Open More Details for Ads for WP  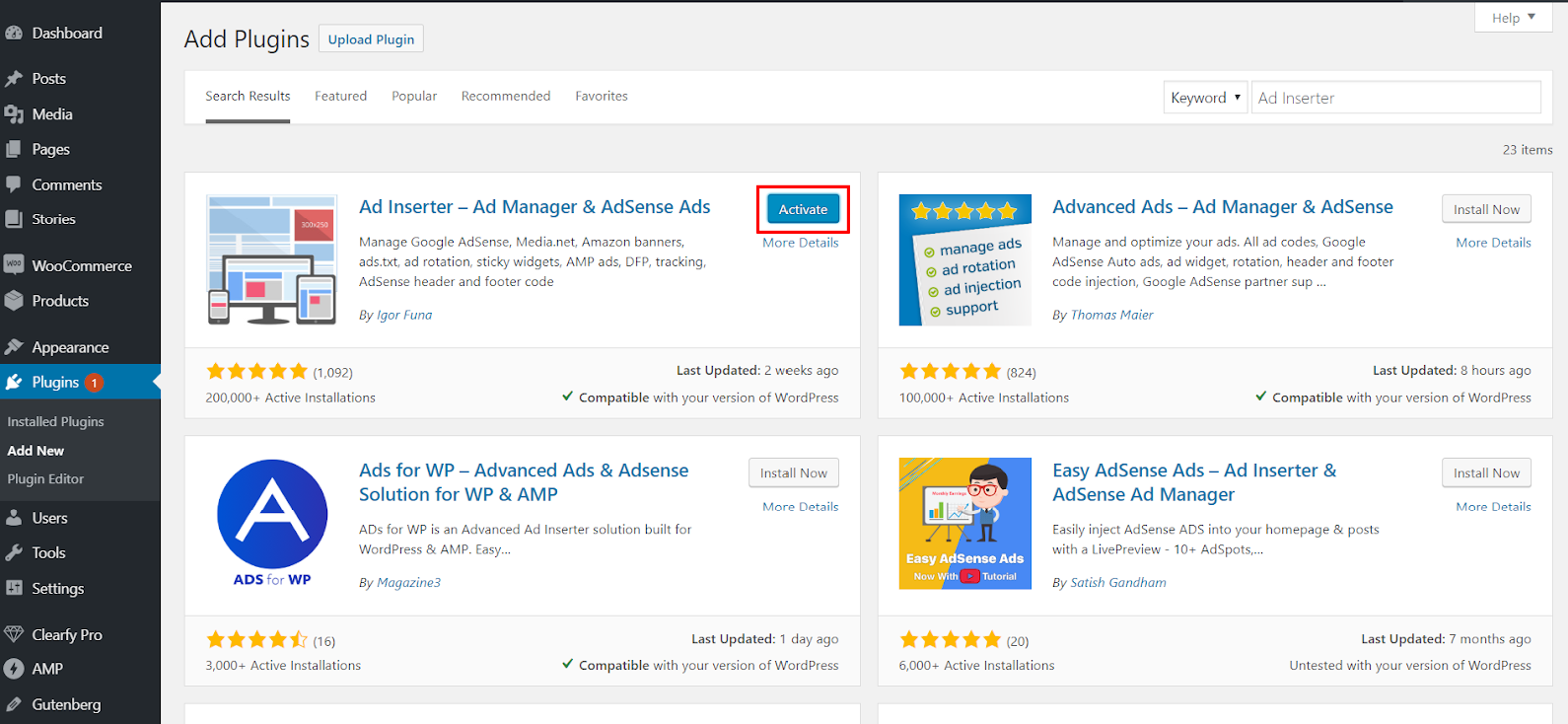[801, 507]
